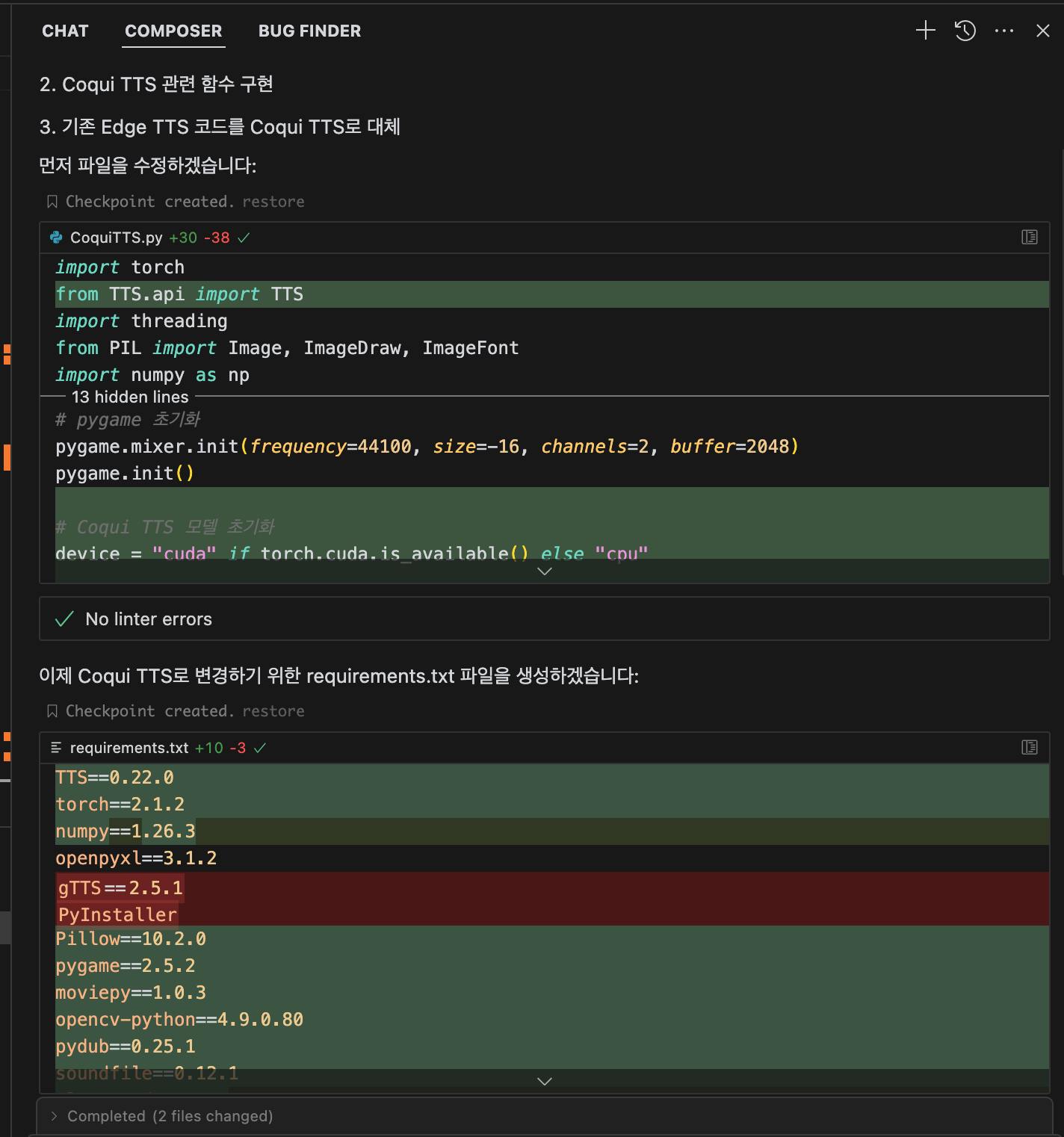Click the text file icon beside requirements.txt
This screenshot has height=1137, width=1064.
[56, 748]
